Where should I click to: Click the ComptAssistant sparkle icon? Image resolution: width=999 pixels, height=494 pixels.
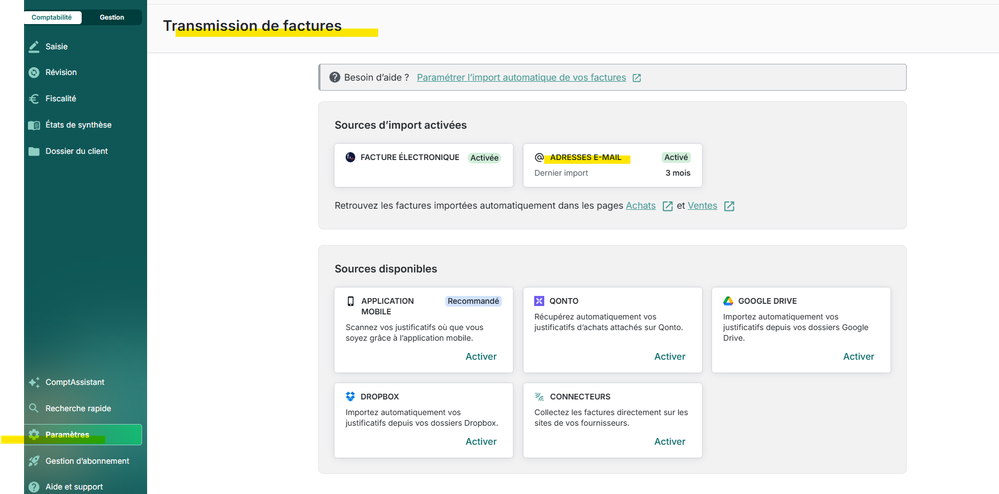[x=34, y=382]
